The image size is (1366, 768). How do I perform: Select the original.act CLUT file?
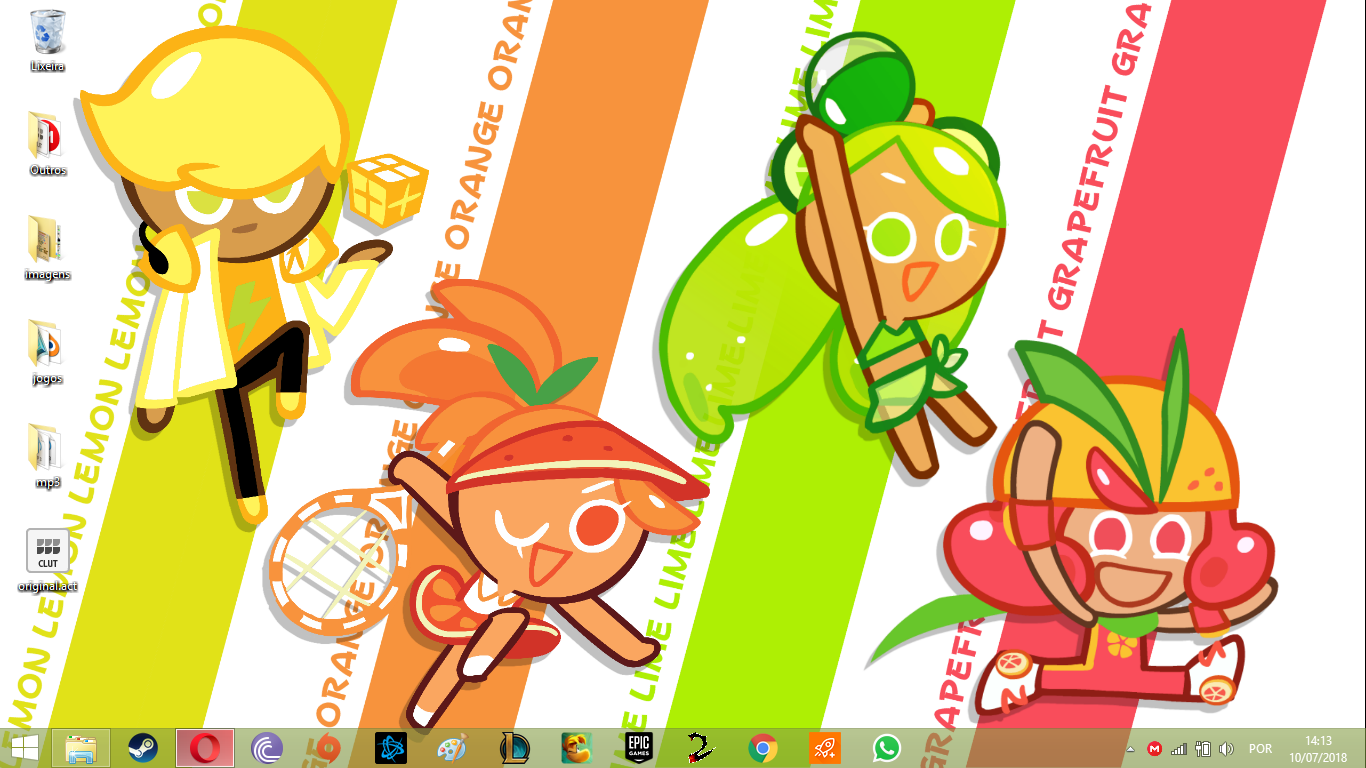[x=47, y=560]
